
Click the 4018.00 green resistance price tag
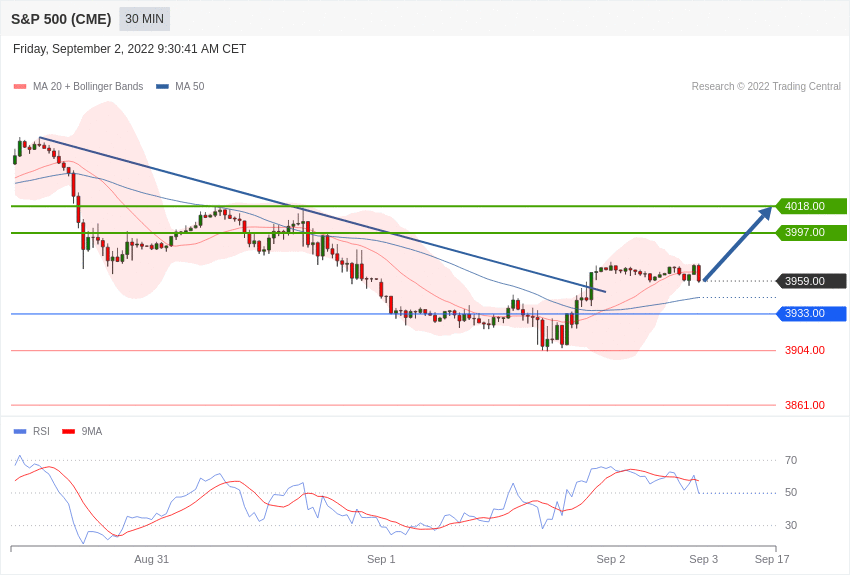pos(811,206)
